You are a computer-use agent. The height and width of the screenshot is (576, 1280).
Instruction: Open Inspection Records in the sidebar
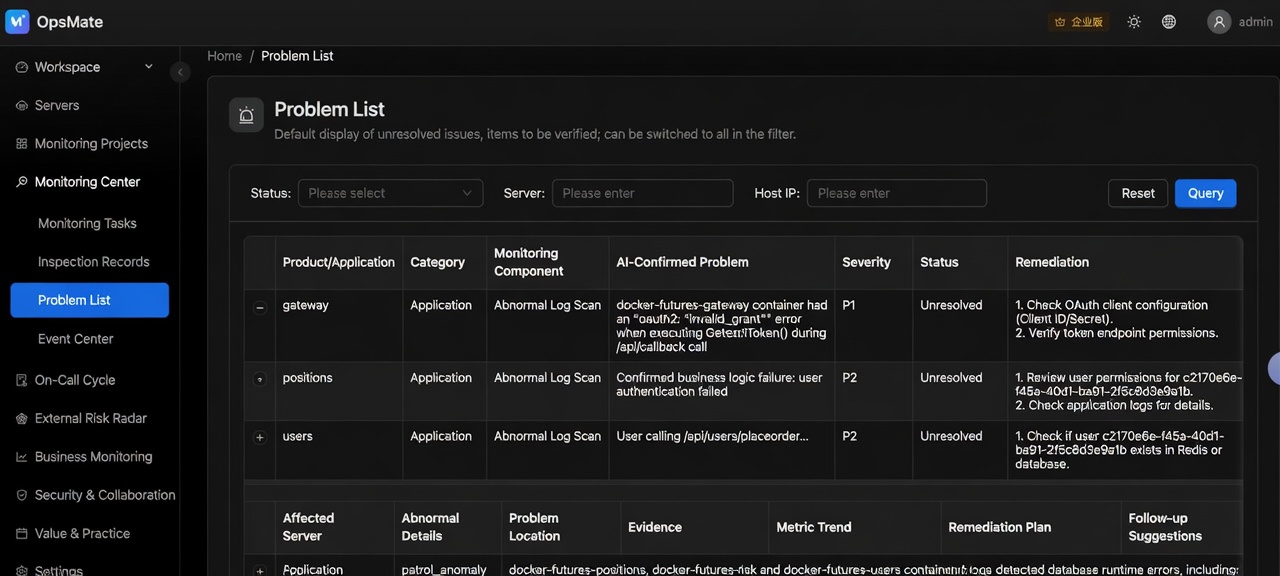click(x=93, y=262)
